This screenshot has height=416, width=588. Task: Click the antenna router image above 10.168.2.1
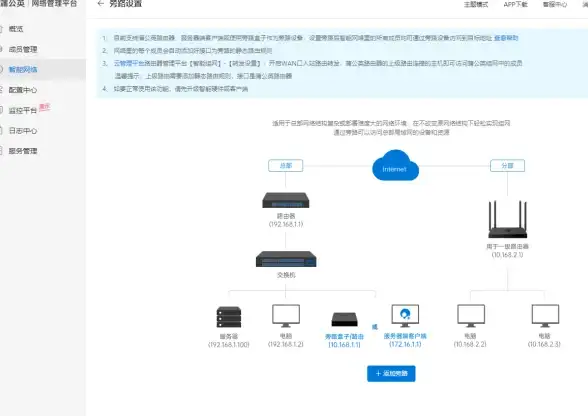click(x=507, y=219)
